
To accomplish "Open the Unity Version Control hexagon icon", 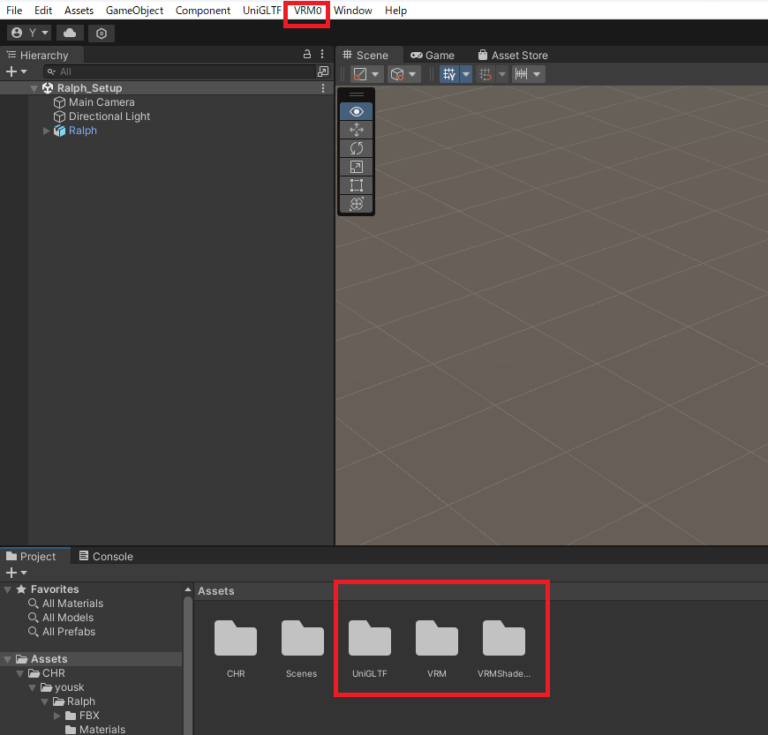I will [x=101, y=33].
